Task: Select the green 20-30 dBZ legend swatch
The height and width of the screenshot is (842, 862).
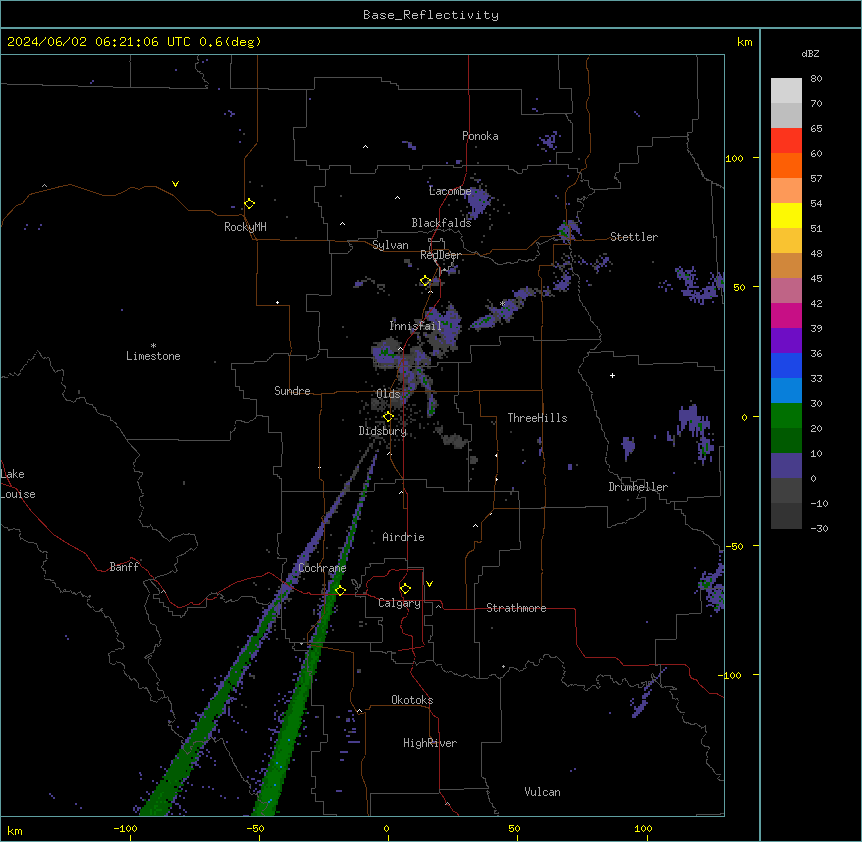Action: pyautogui.click(x=786, y=416)
